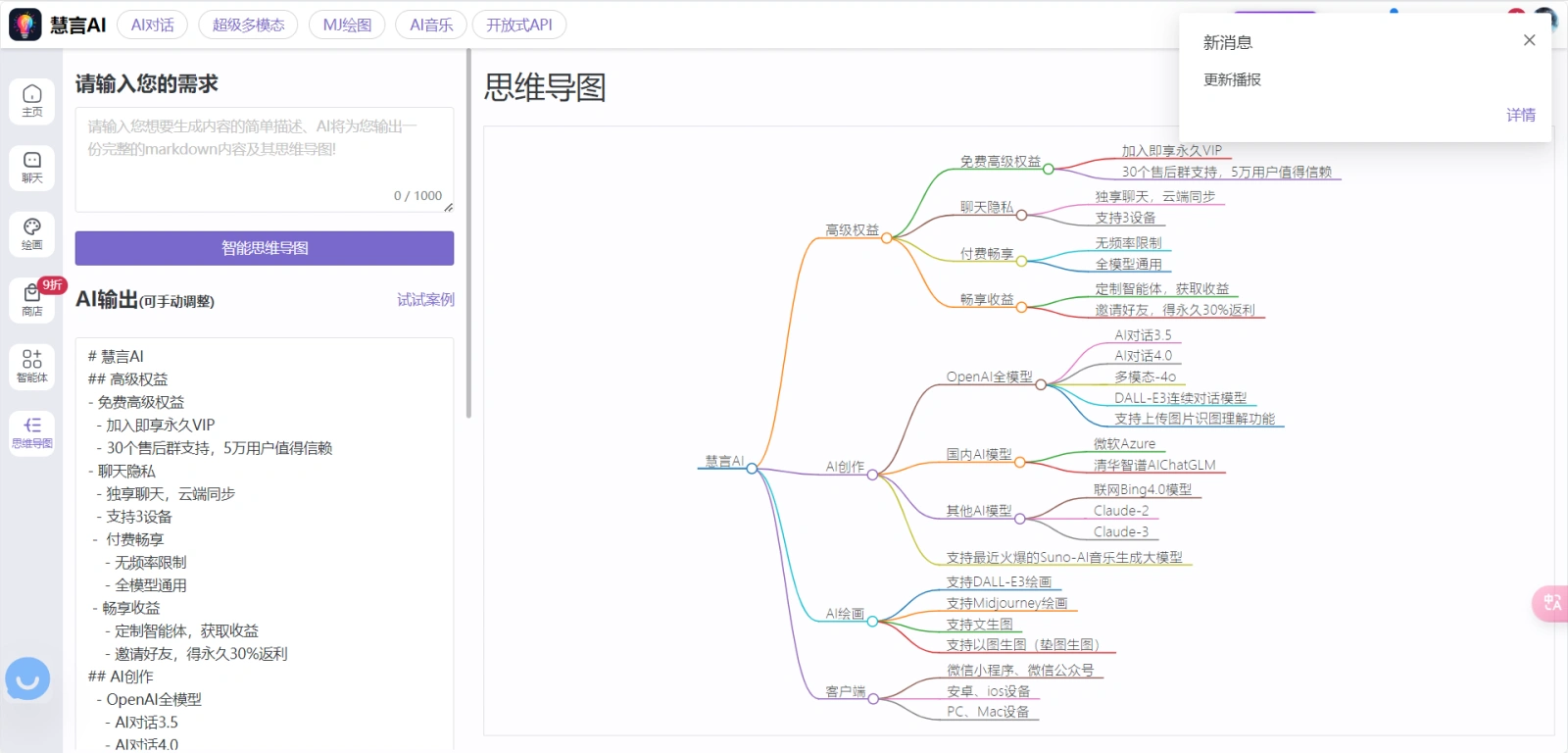This screenshot has height=753, width=1568.
Task: Click the Claude-2 mind map leaf
Action: pos(1121,511)
